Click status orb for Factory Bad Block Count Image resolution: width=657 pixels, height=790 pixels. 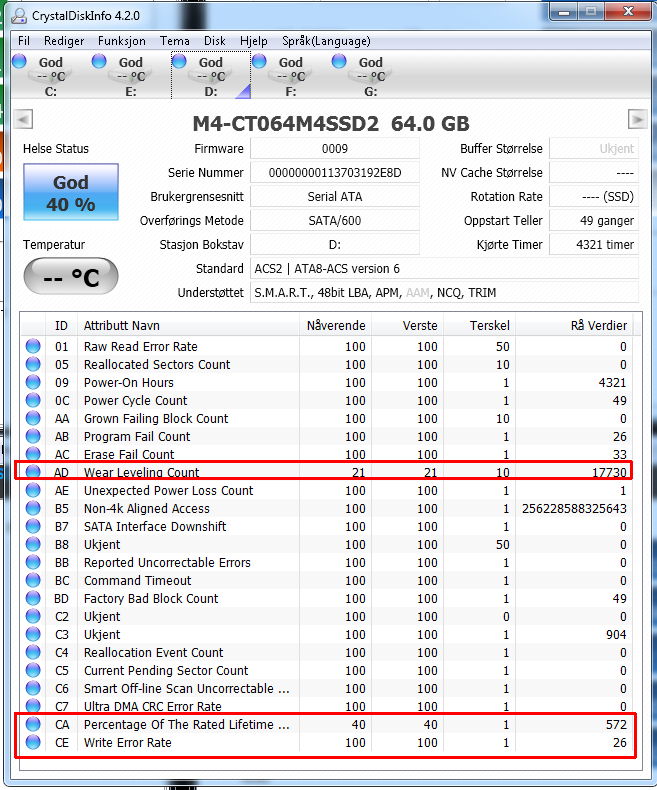tap(33, 599)
